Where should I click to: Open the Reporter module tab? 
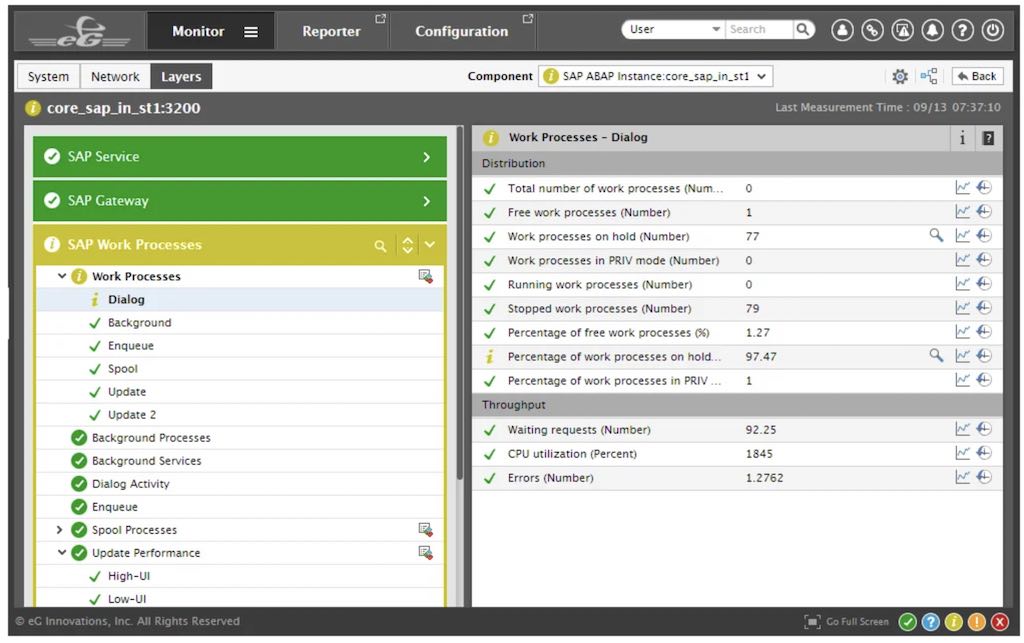tap(331, 31)
